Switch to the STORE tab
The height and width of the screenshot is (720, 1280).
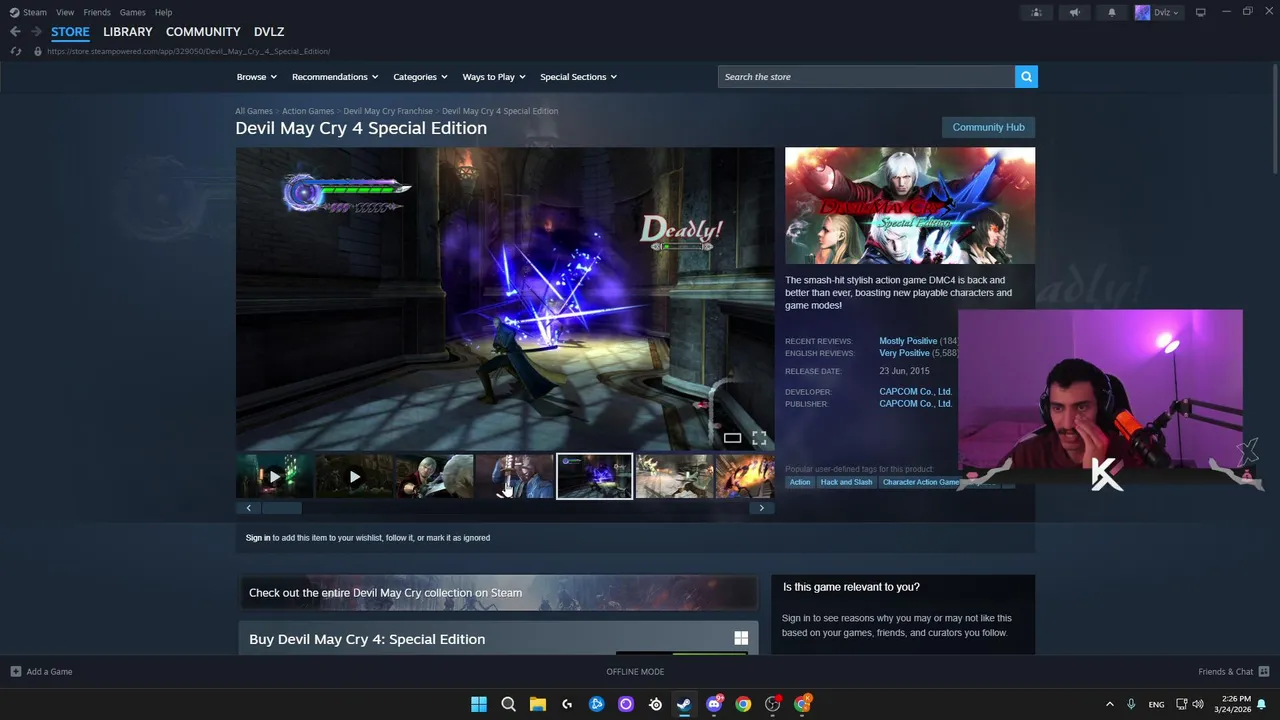(x=70, y=32)
